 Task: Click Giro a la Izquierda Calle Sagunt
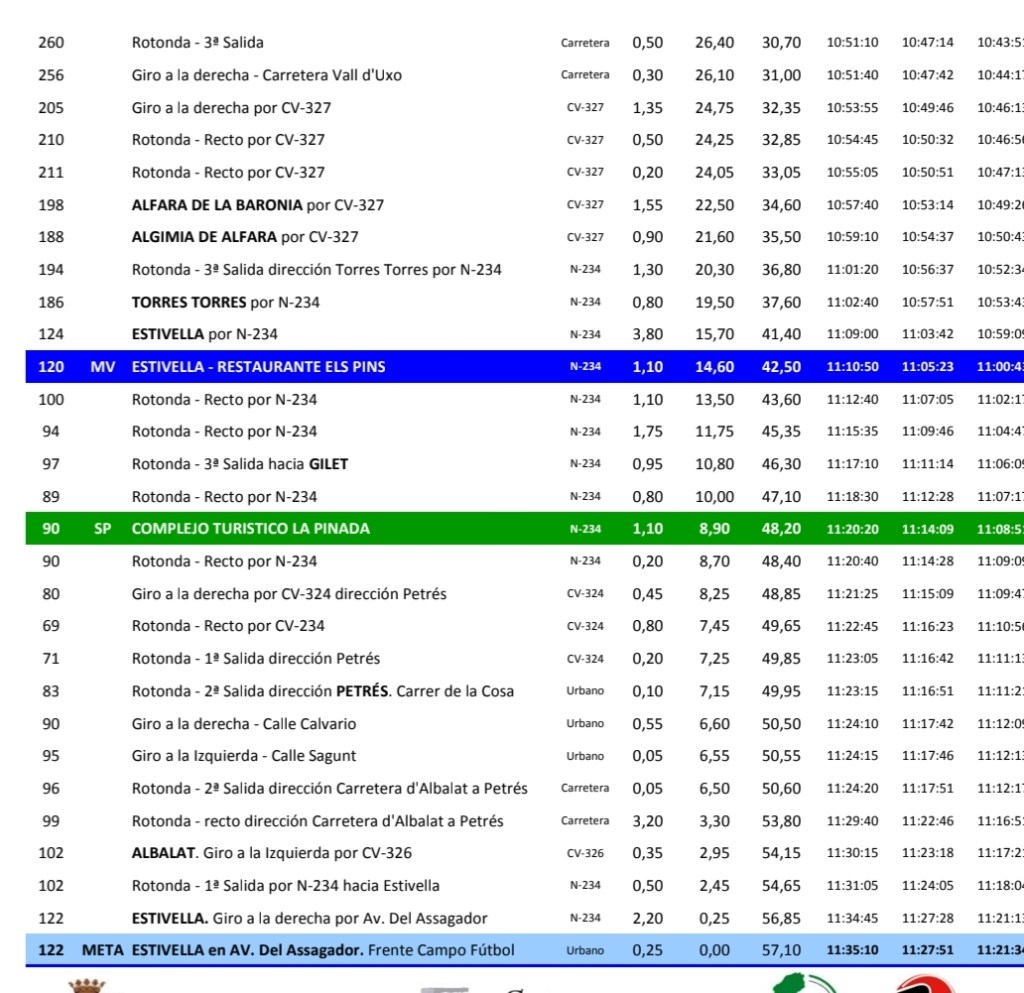244,756
